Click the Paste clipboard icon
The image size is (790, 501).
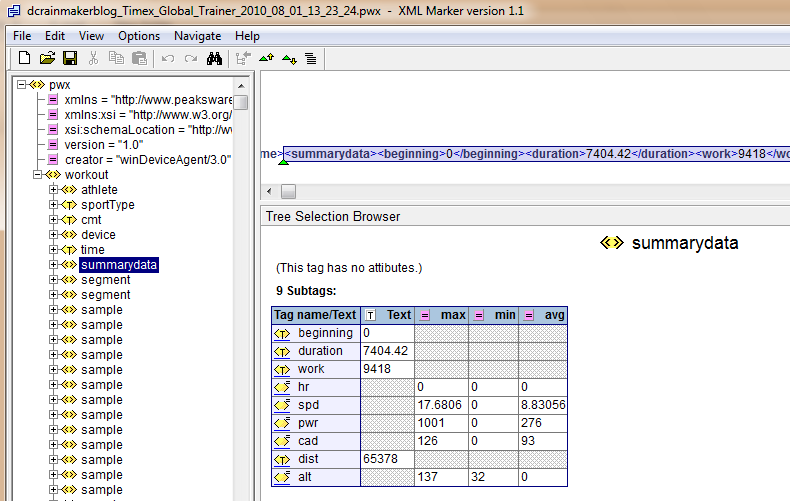[139, 58]
